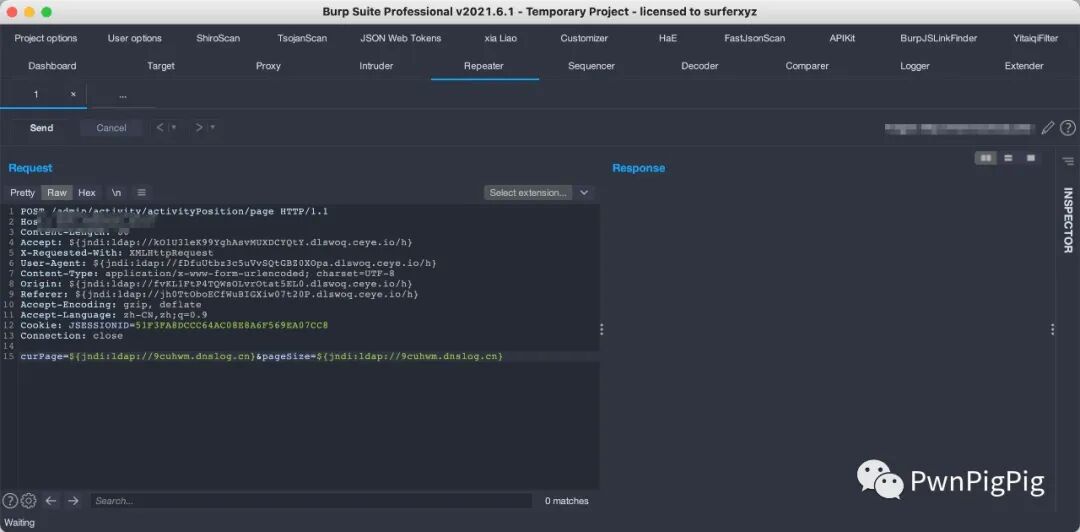Select the Repeater tab
Screen dimensions: 1080x532
click(484, 66)
